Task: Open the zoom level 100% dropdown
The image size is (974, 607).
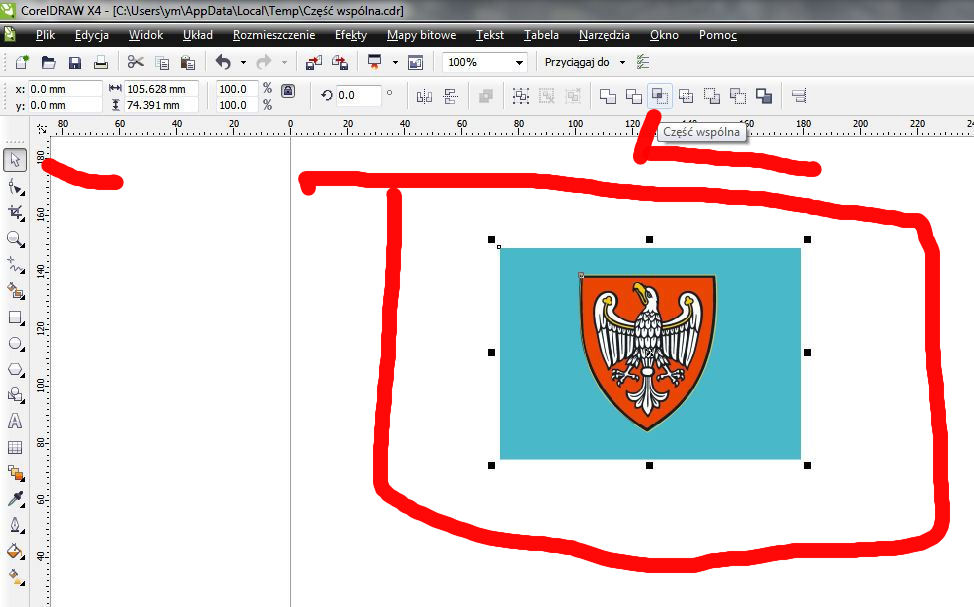Action: [x=519, y=63]
